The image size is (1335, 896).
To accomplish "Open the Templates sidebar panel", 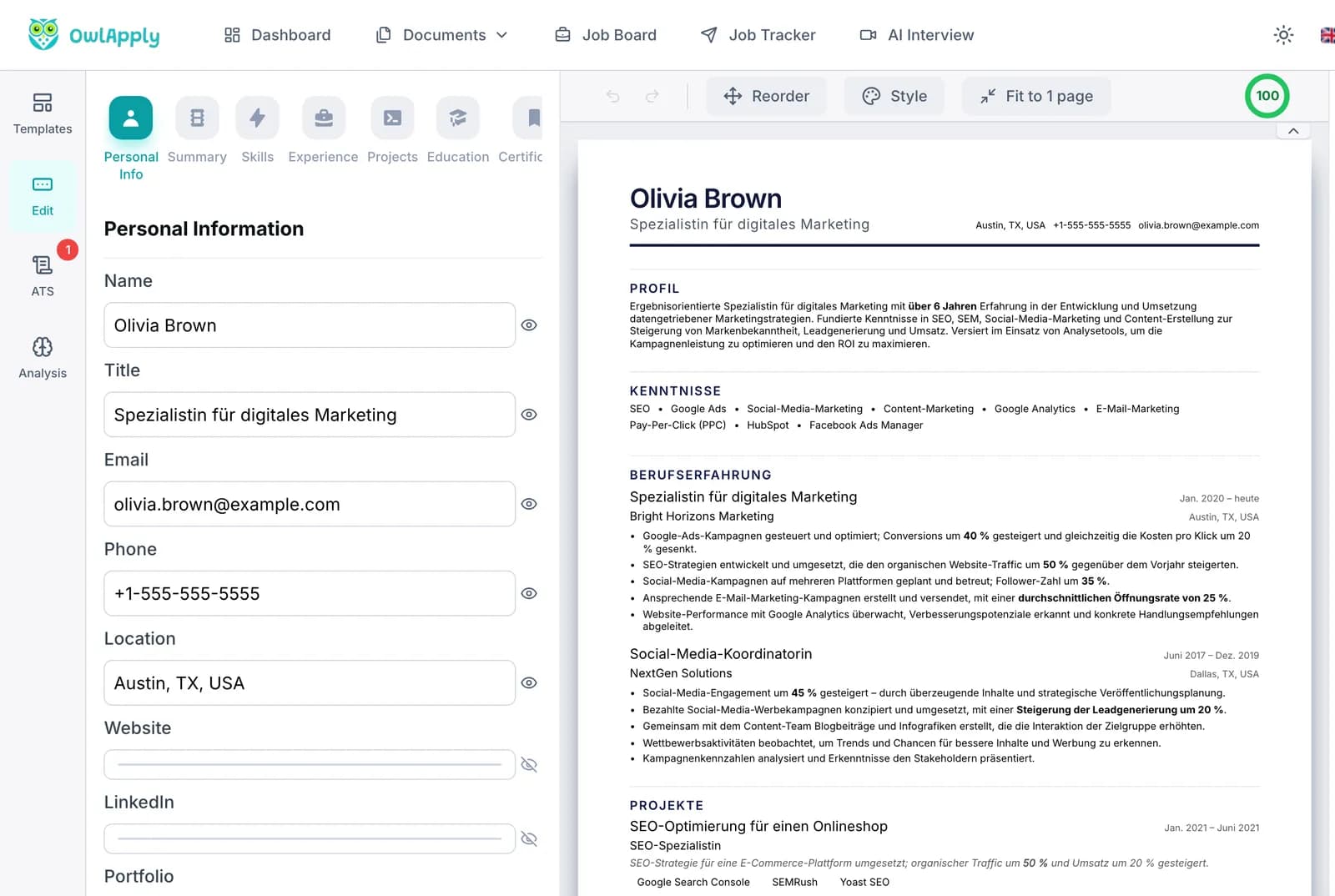I will coord(43,113).
